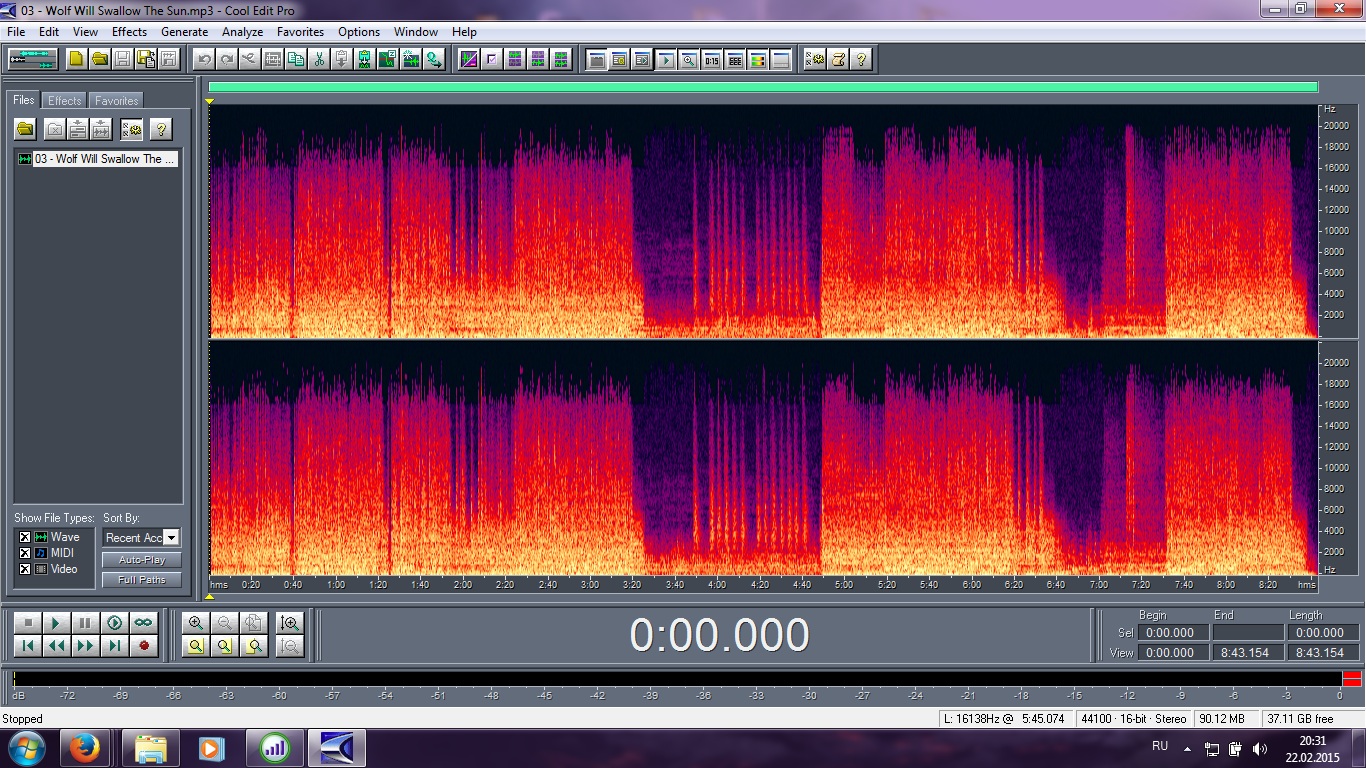The height and width of the screenshot is (768, 1366).
Task: Switch view using the waveform toggle icon
Action: (33, 59)
